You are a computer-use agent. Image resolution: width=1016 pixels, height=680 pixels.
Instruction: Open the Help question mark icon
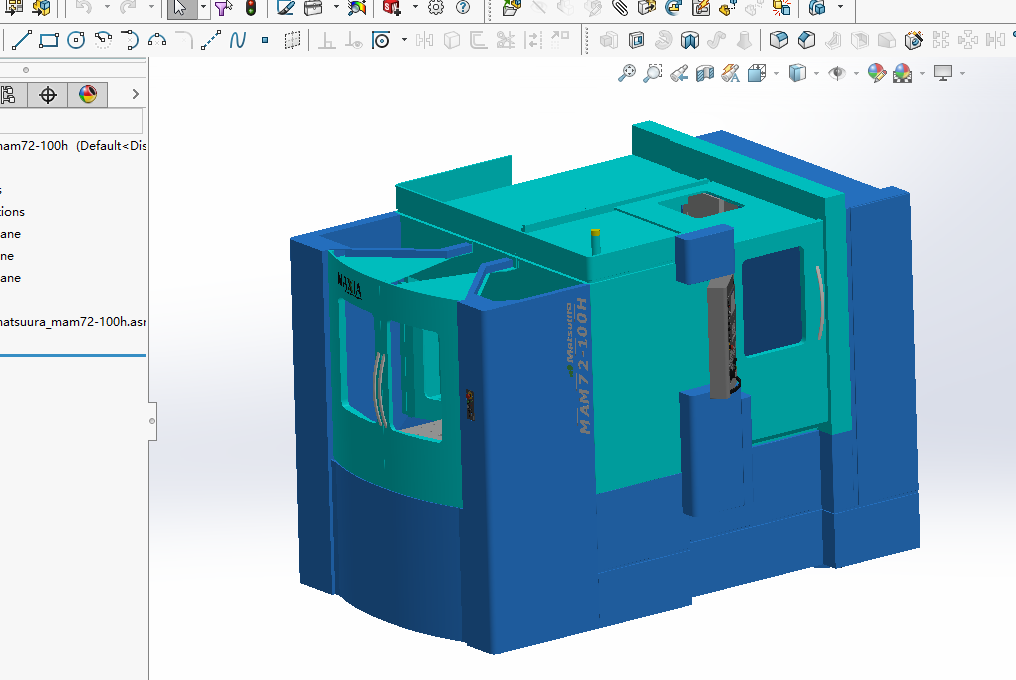tap(463, 8)
